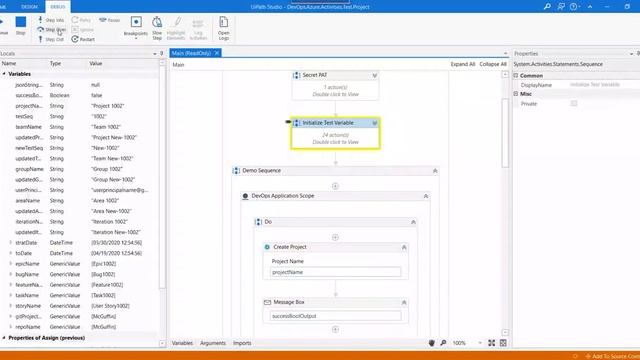Screen dimensions: 640x360
Task: Open the Breakpoints dropdown button
Action: 136,28
